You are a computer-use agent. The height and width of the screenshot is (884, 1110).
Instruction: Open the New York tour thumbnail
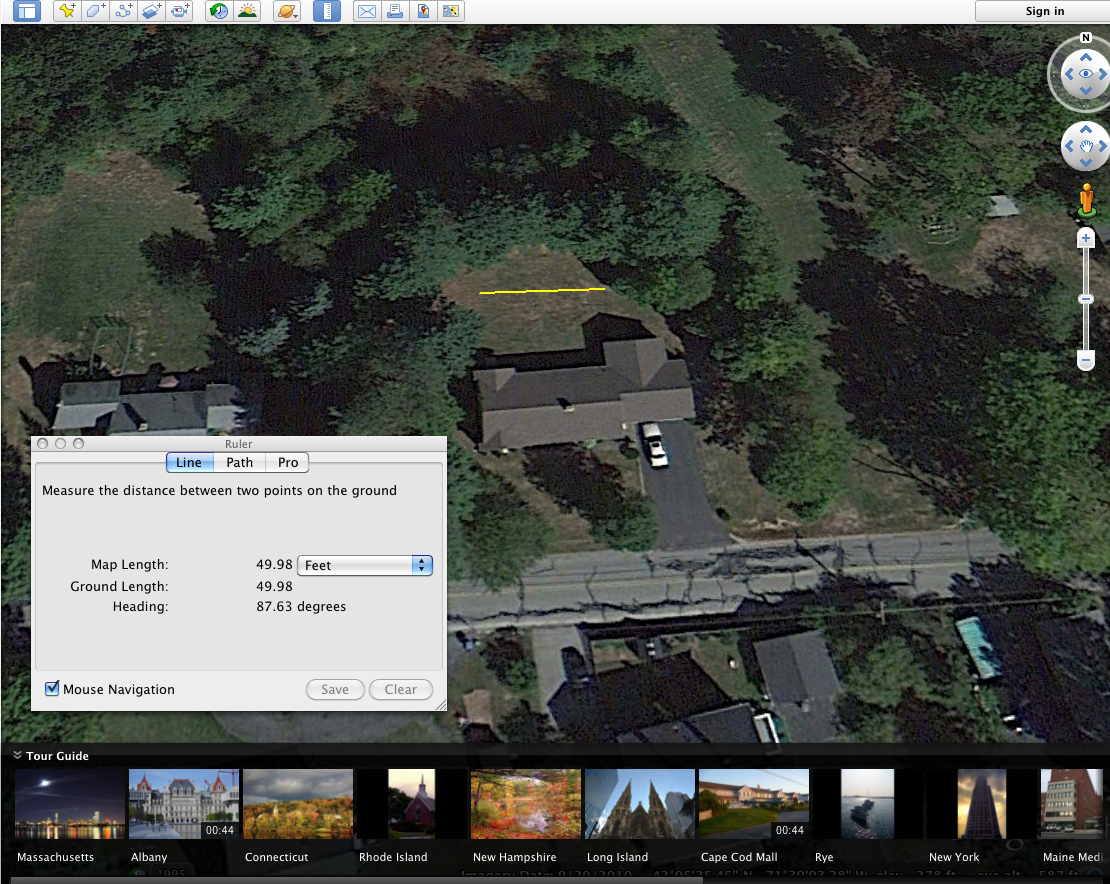point(982,804)
